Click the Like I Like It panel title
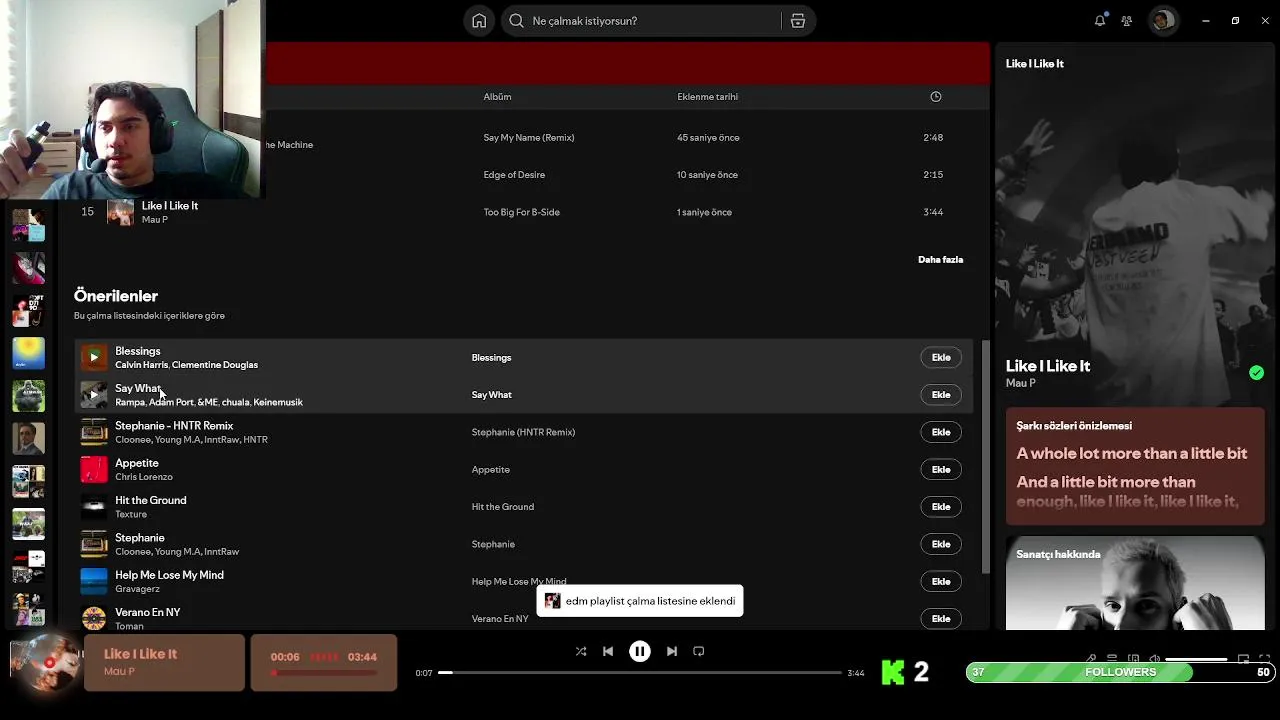 [x=1048, y=366]
